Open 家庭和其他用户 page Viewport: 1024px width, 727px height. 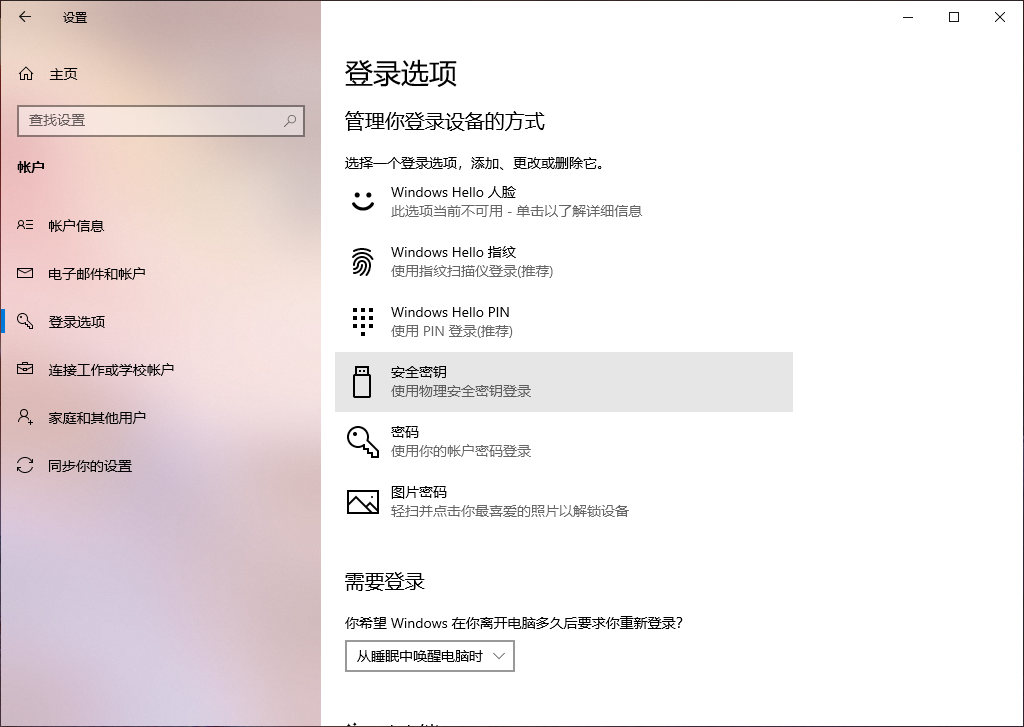tap(161, 417)
